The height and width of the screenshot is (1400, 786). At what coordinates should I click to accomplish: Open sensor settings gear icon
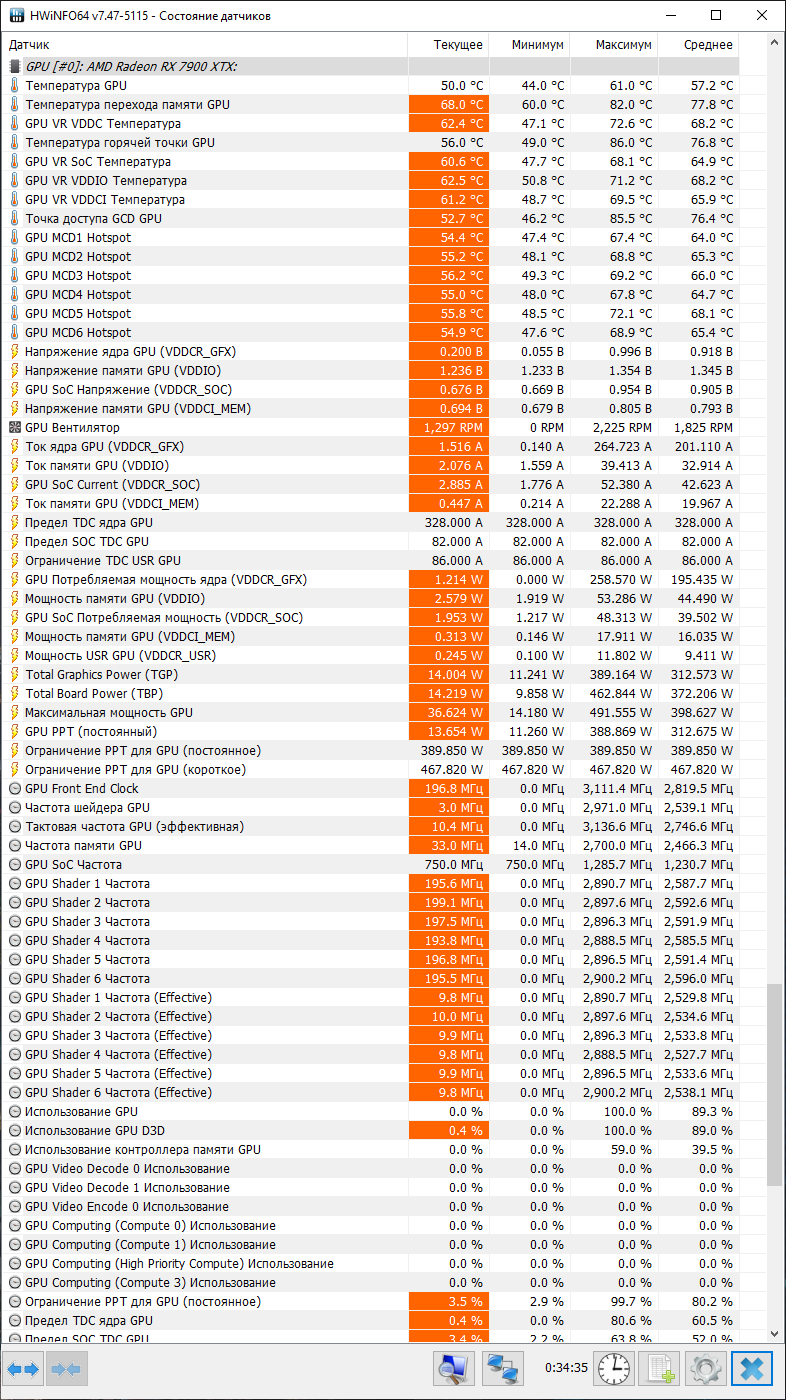706,1367
